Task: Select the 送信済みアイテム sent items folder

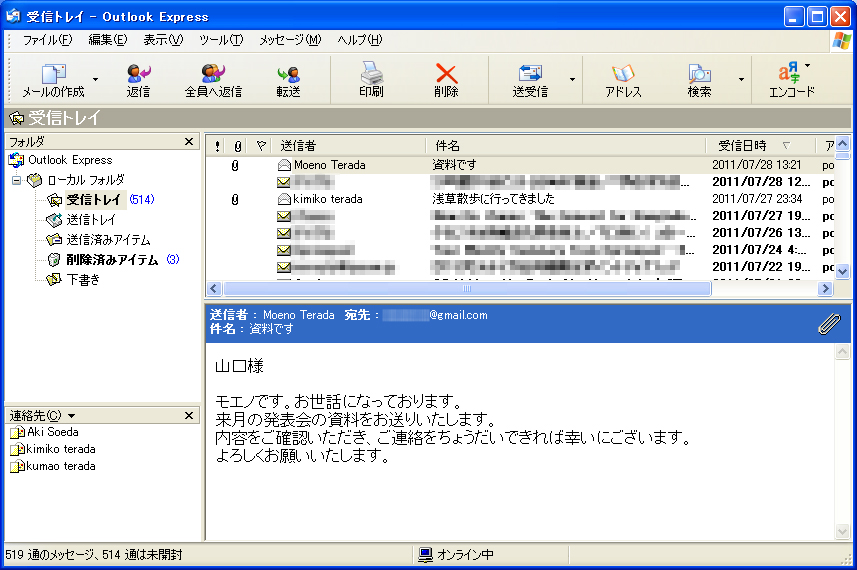Action: click(x=108, y=240)
